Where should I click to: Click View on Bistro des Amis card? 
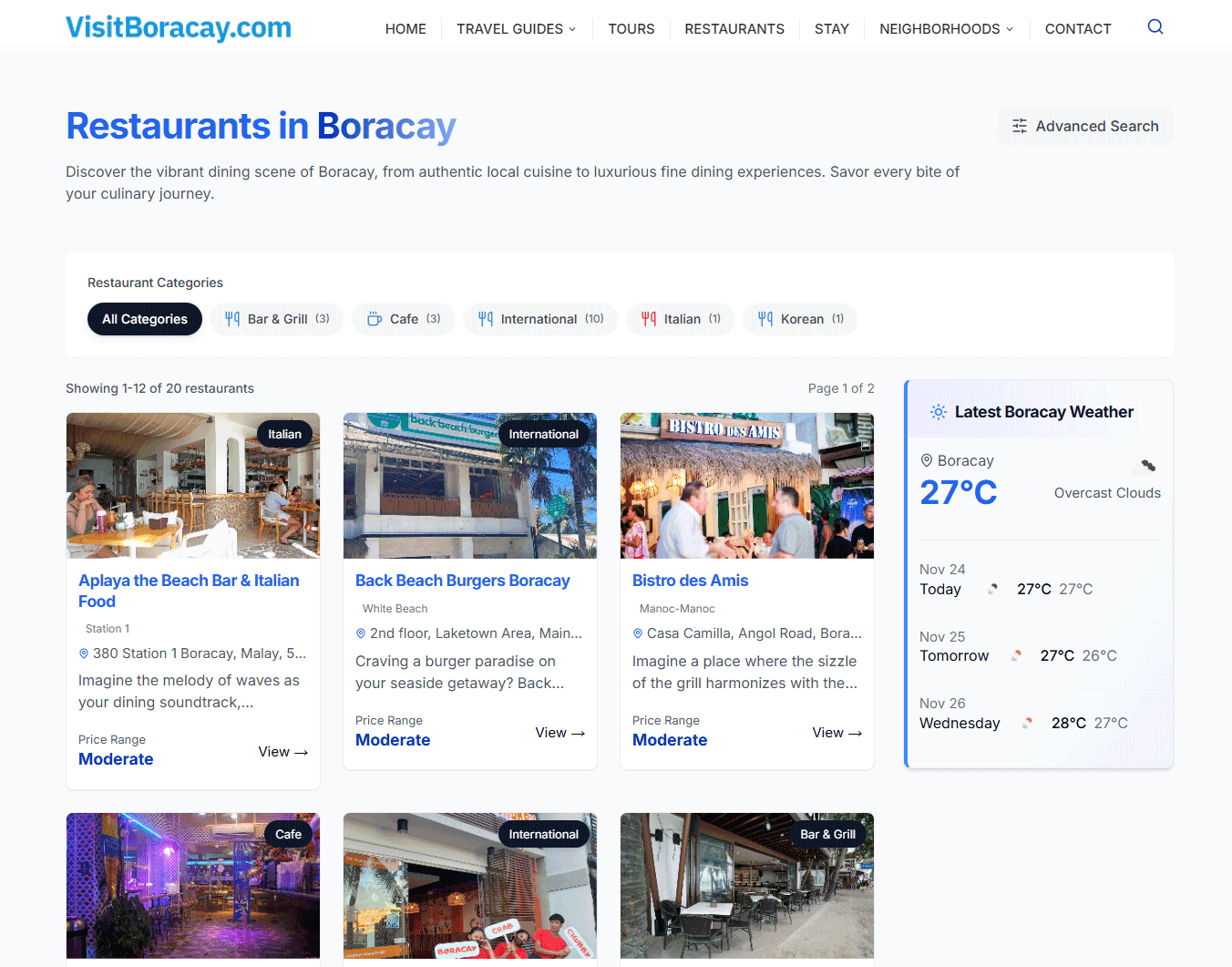tap(837, 733)
